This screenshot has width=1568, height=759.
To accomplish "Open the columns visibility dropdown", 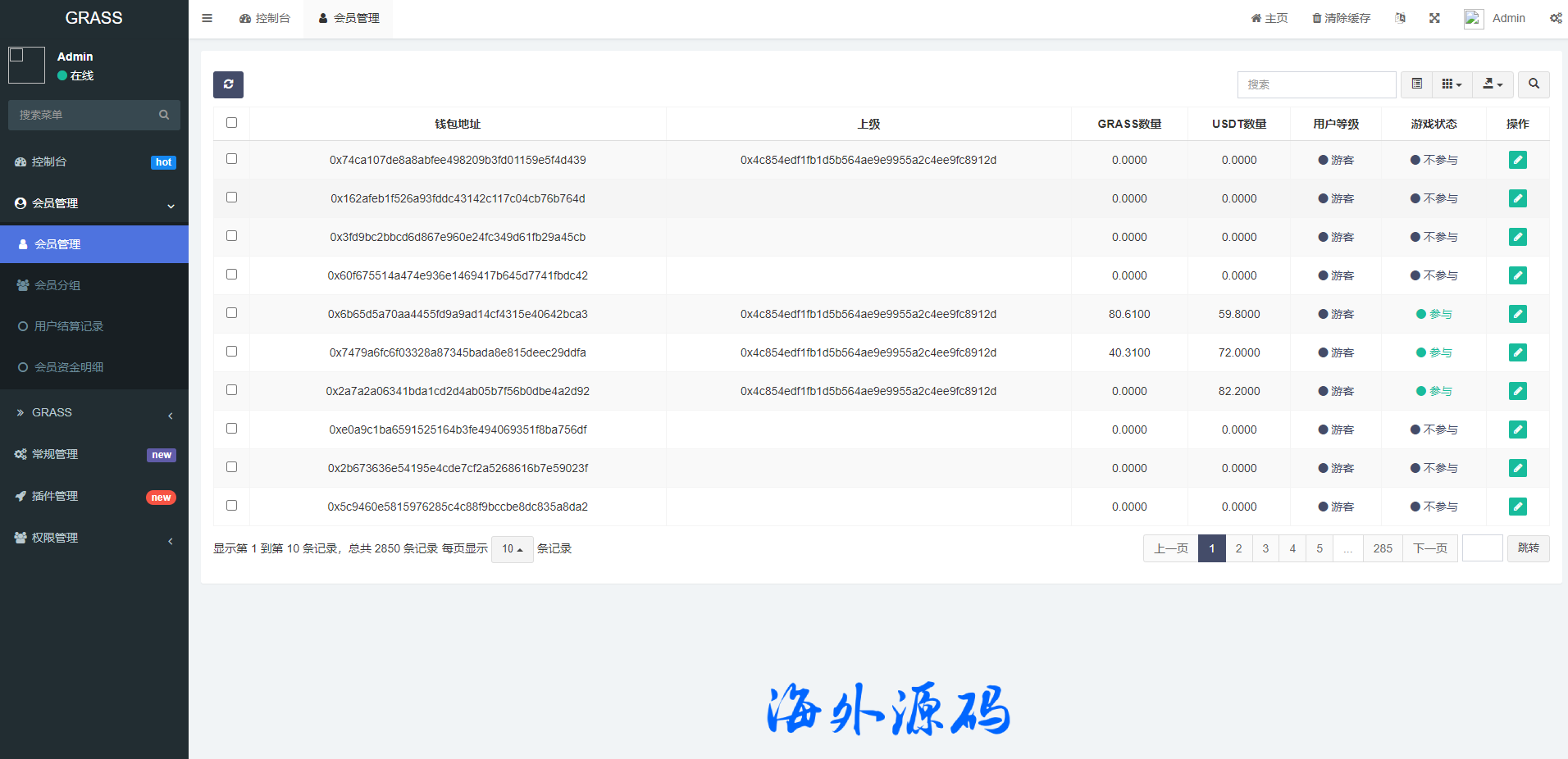I will 1452,84.
